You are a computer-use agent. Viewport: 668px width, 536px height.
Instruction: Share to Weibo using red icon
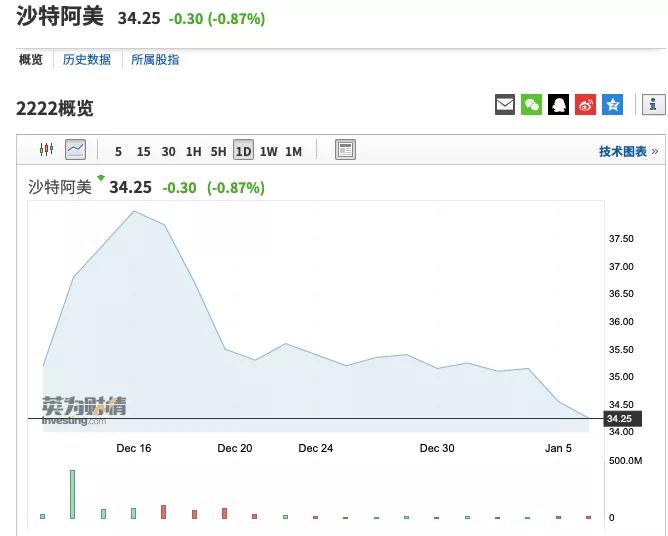click(x=585, y=105)
